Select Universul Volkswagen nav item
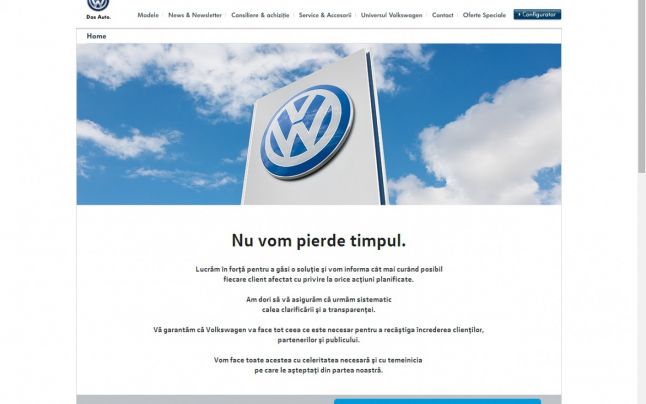Viewport: 646px width, 404px height. (391, 15)
